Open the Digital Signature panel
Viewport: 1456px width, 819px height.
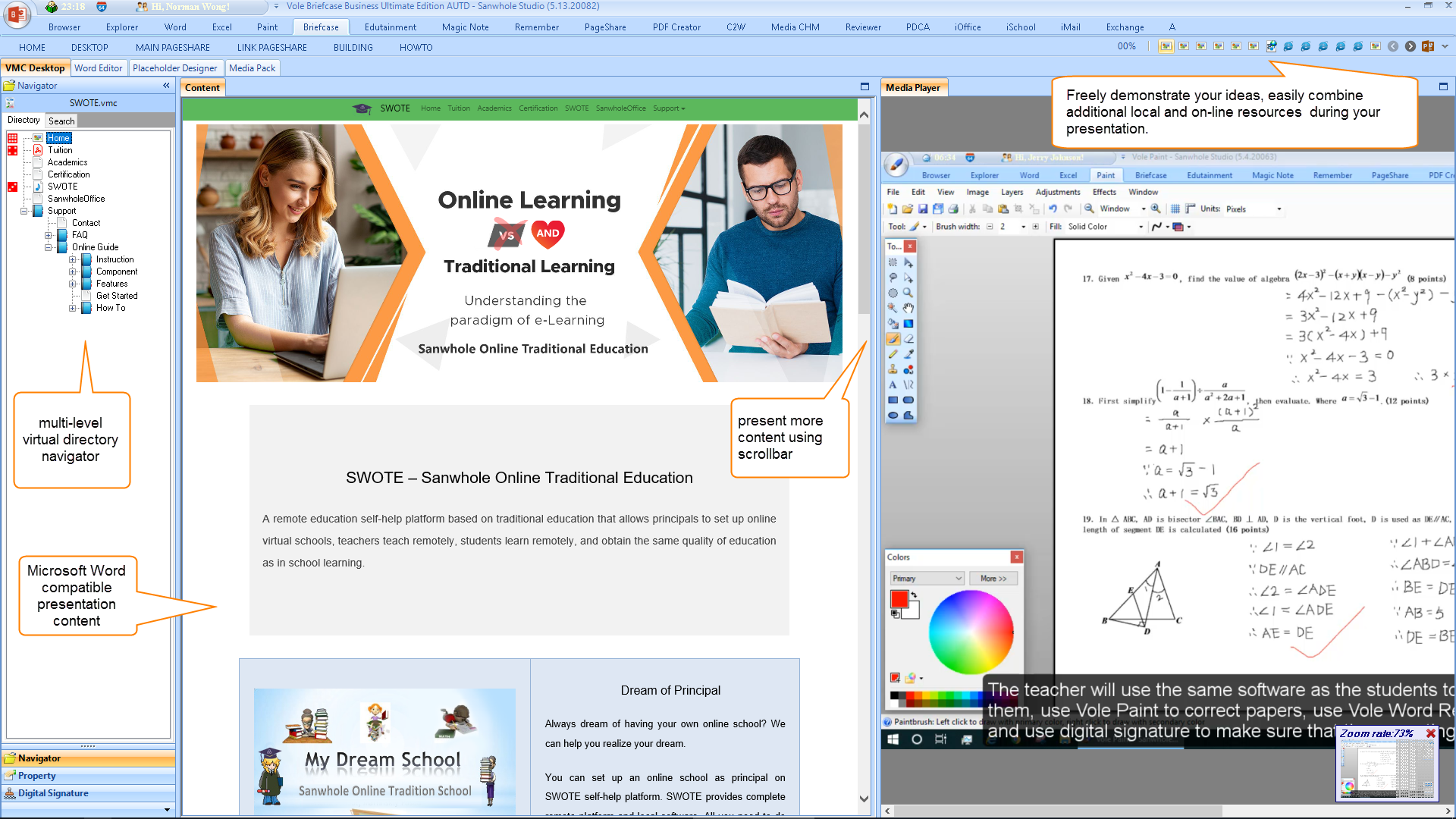(x=53, y=793)
